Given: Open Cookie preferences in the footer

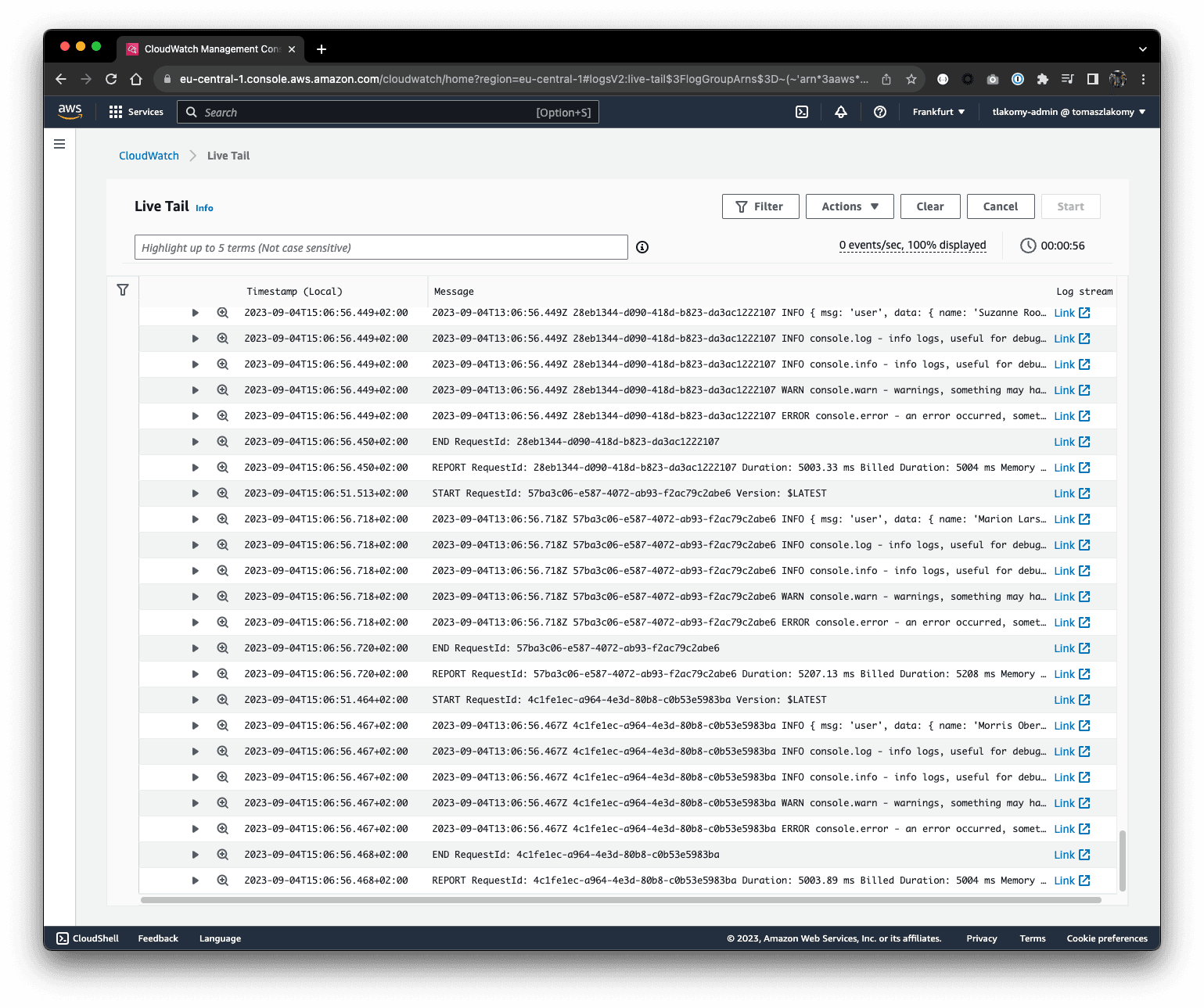Looking at the screenshot, I should point(1107,938).
